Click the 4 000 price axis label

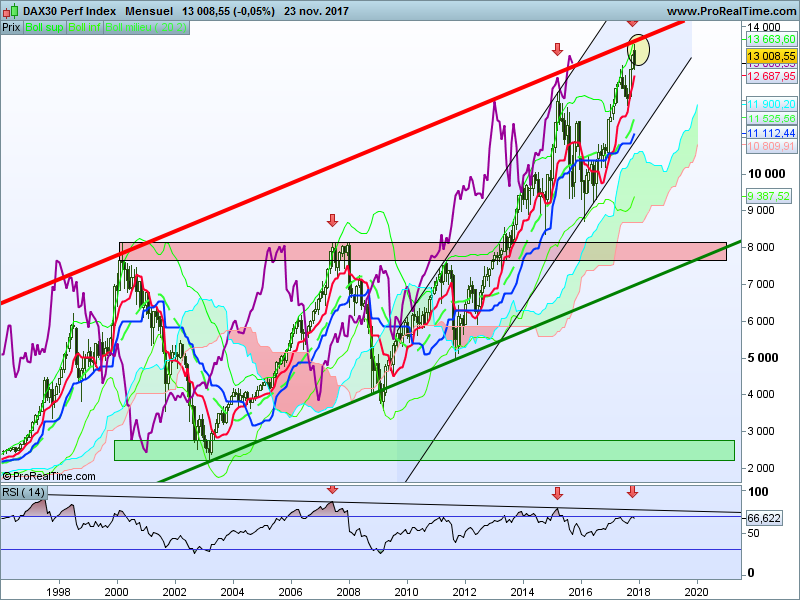pyautogui.click(x=761, y=394)
